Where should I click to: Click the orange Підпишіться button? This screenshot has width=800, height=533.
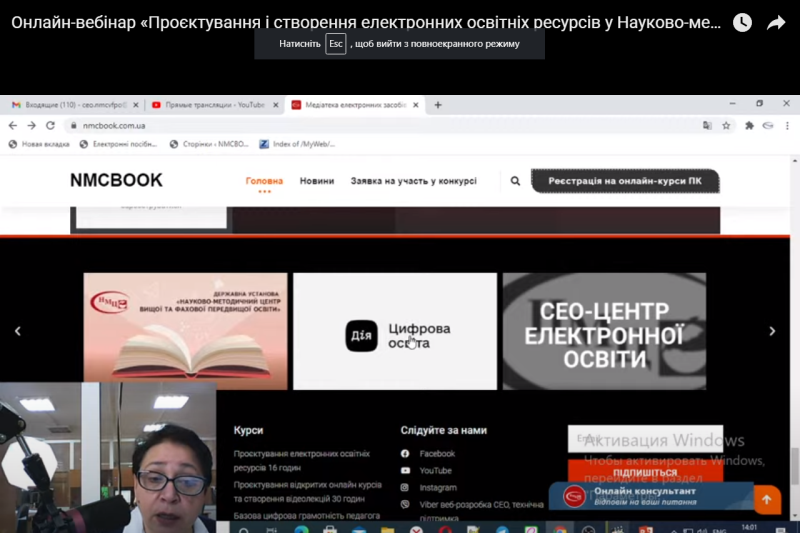click(x=645, y=471)
